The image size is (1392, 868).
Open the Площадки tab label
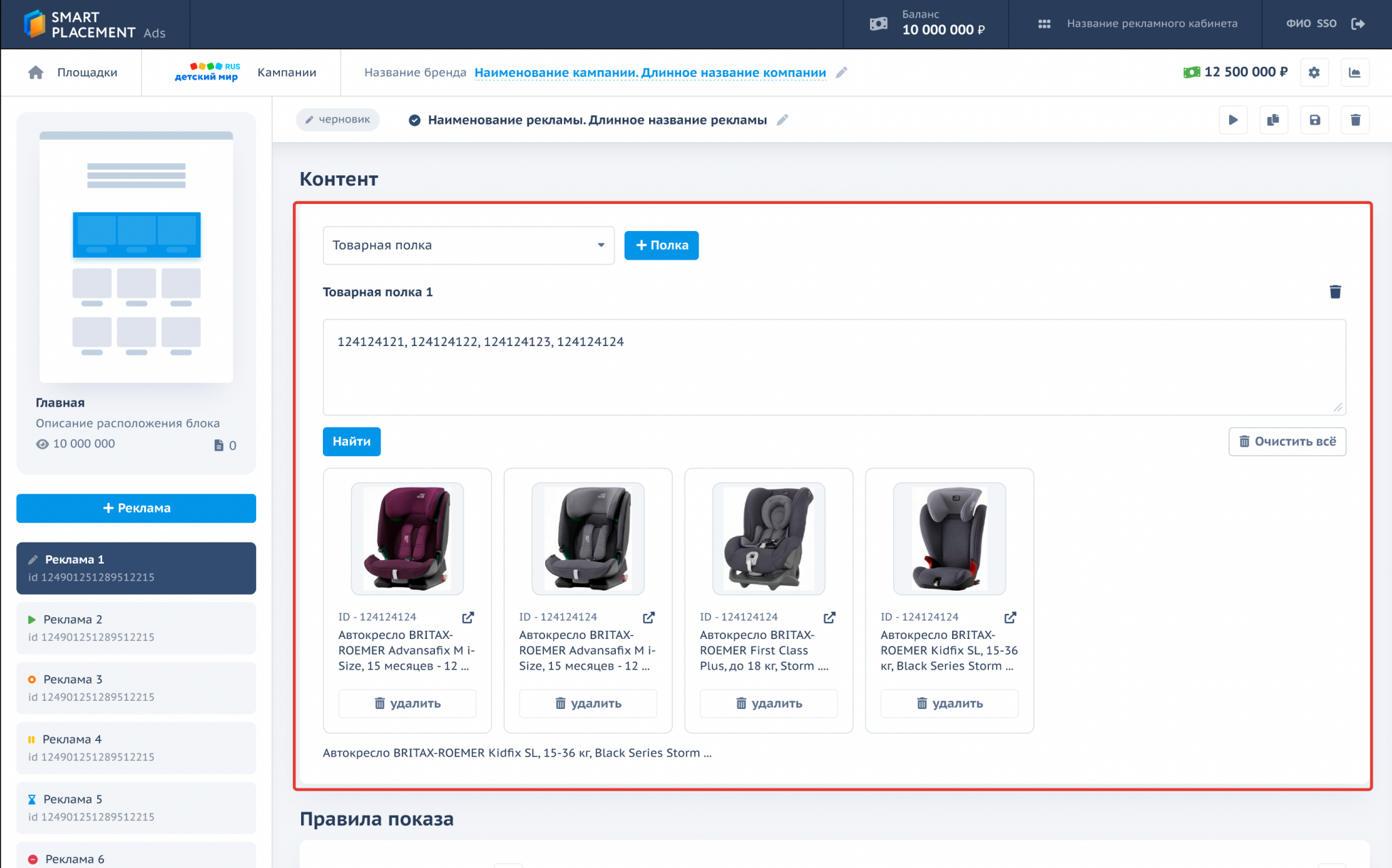87,73
